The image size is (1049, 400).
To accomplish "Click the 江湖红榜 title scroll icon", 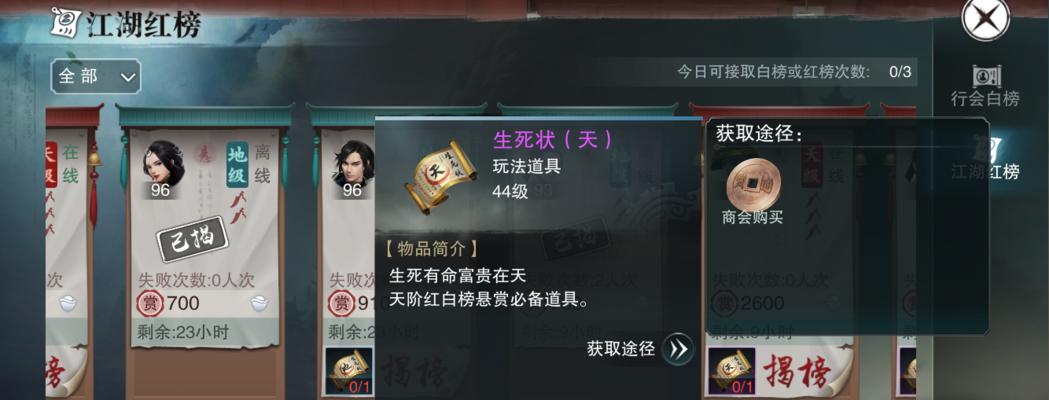I will click(x=65, y=24).
